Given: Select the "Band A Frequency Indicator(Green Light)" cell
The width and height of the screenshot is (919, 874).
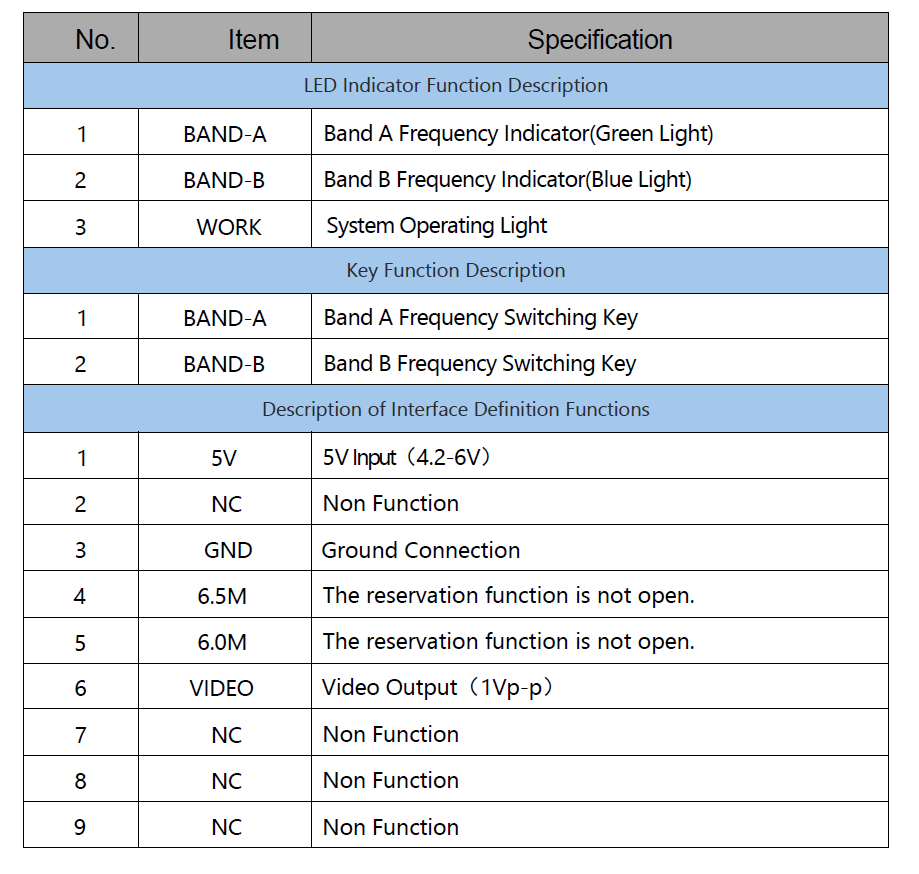Looking at the screenshot, I should pos(518,133).
